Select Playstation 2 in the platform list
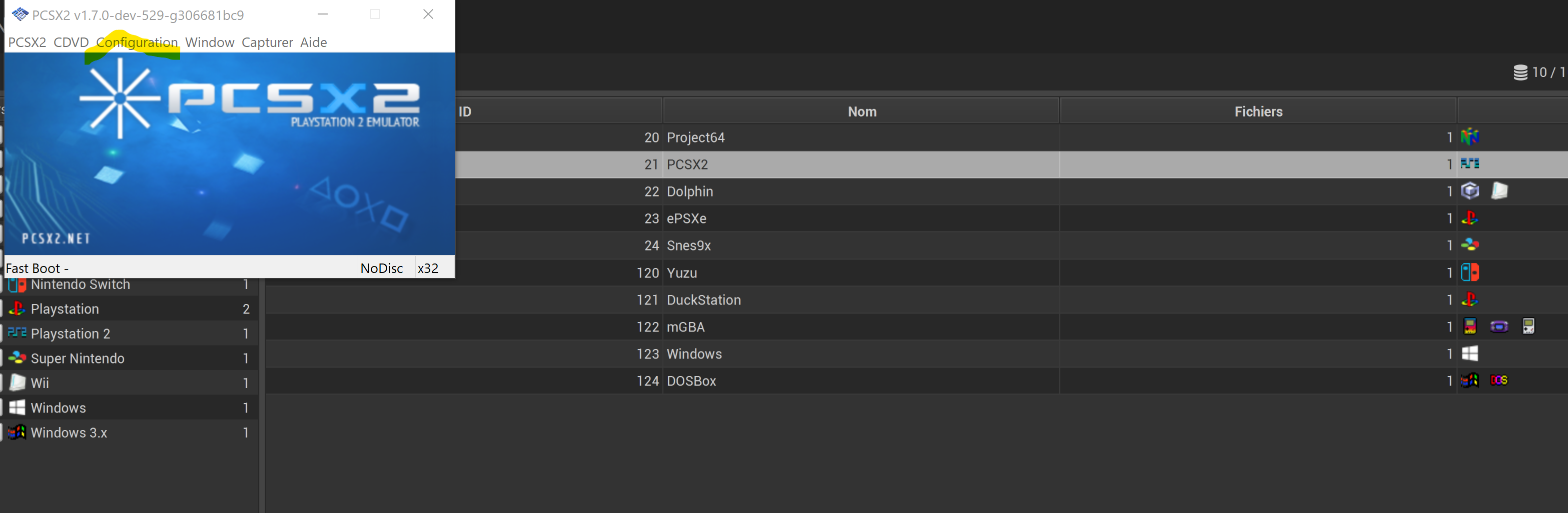Screen dimensions: 1568x513 coord(70,333)
